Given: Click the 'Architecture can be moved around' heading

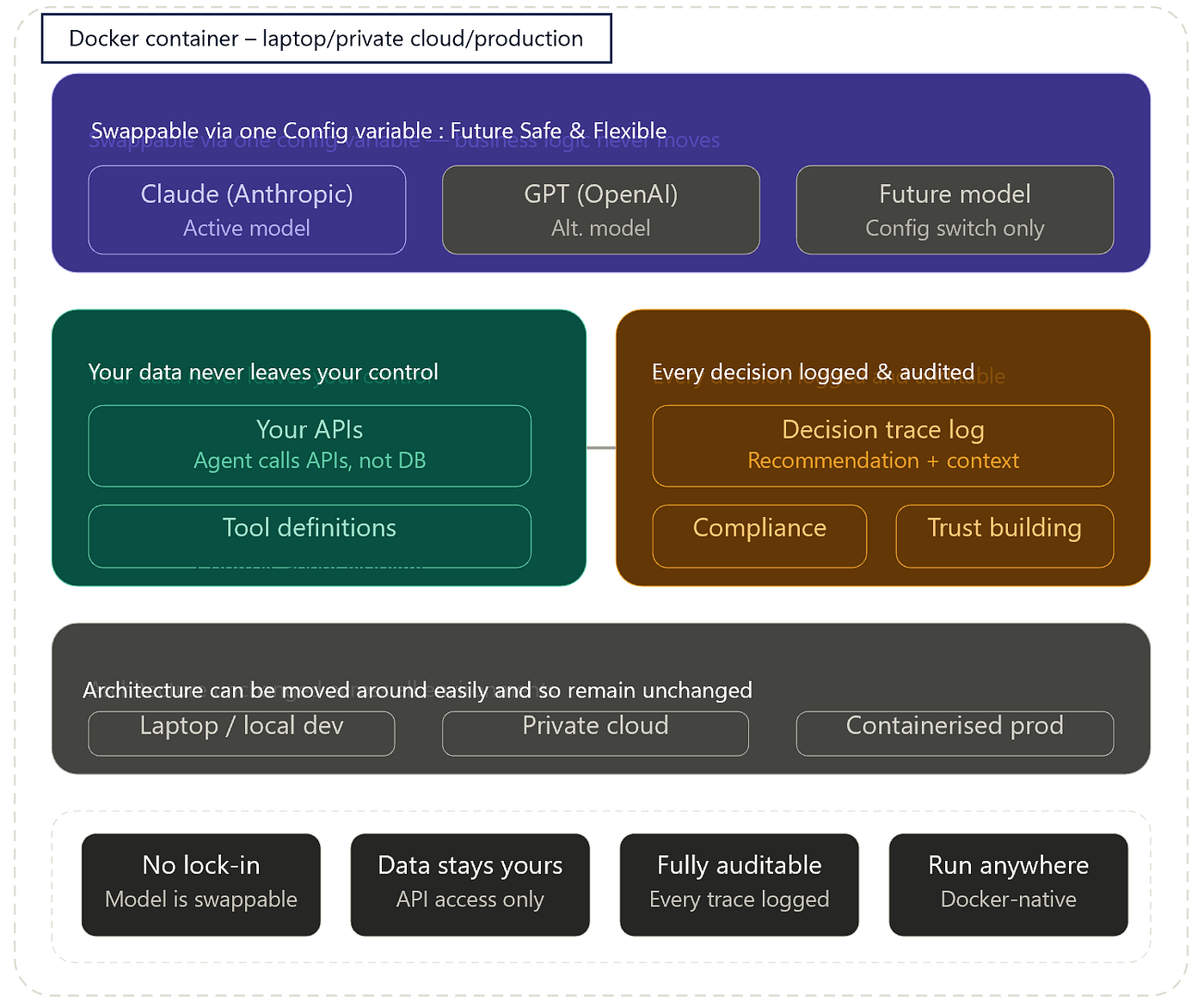Looking at the screenshot, I should [x=417, y=691].
